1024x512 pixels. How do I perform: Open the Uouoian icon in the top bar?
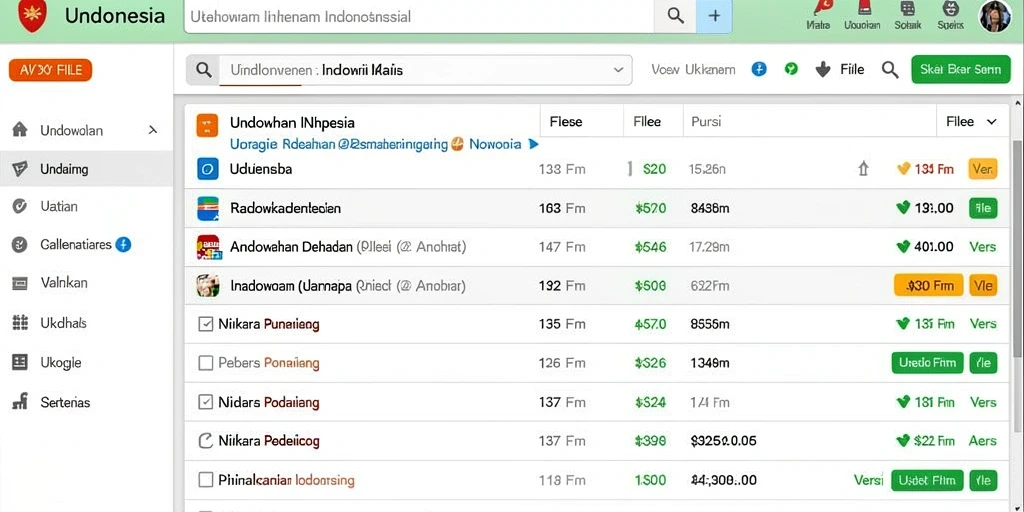pyautogui.click(x=862, y=16)
